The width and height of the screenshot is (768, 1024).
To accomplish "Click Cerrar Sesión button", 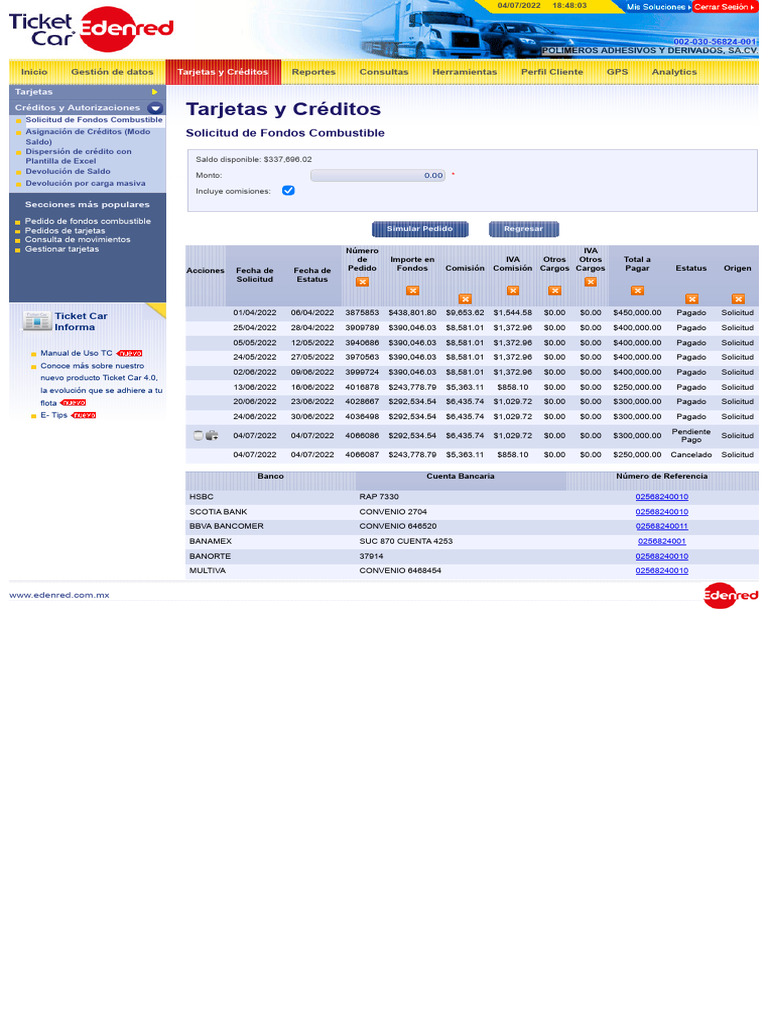I will click(724, 7).
